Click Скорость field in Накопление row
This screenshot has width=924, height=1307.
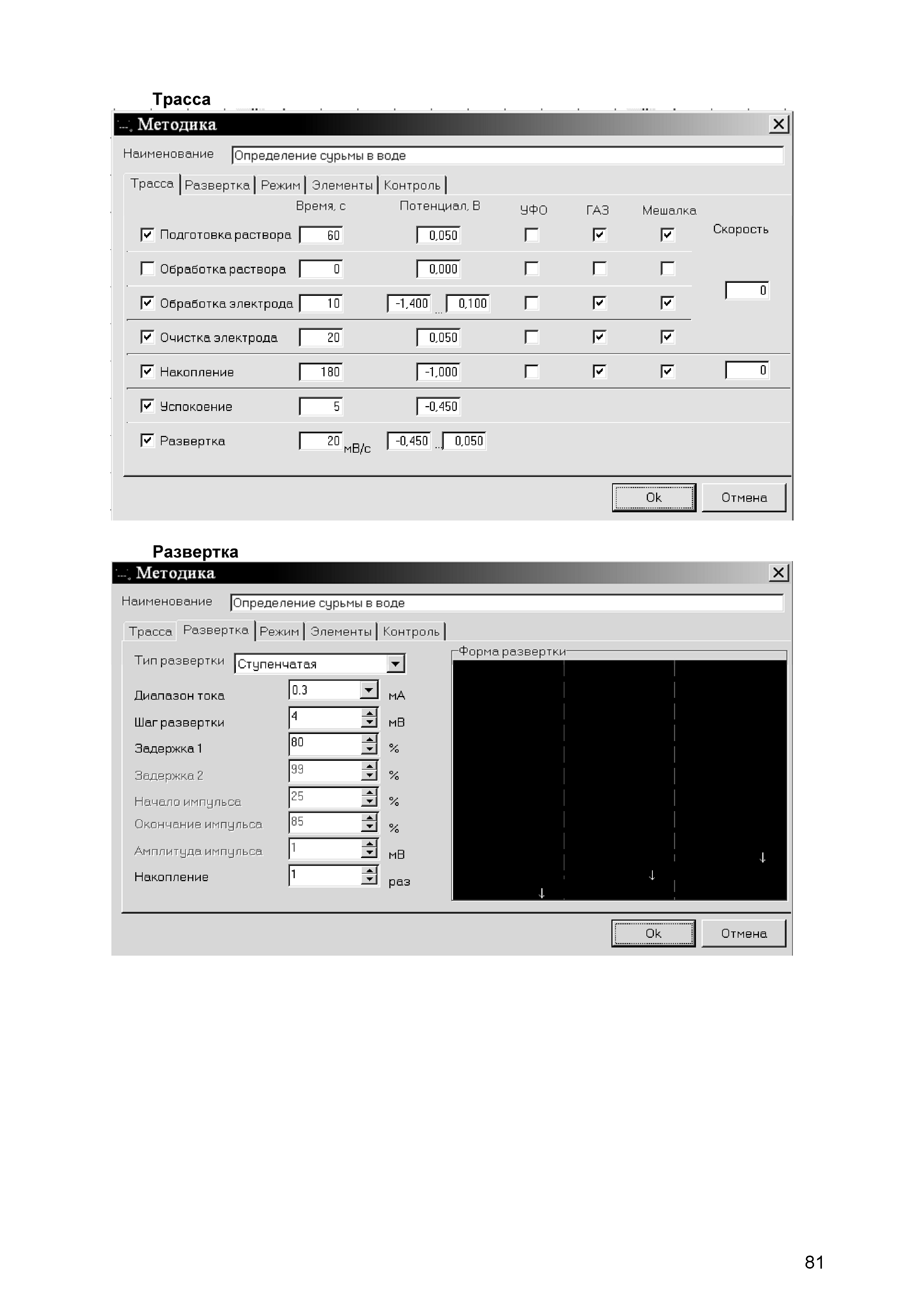[x=747, y=370]
